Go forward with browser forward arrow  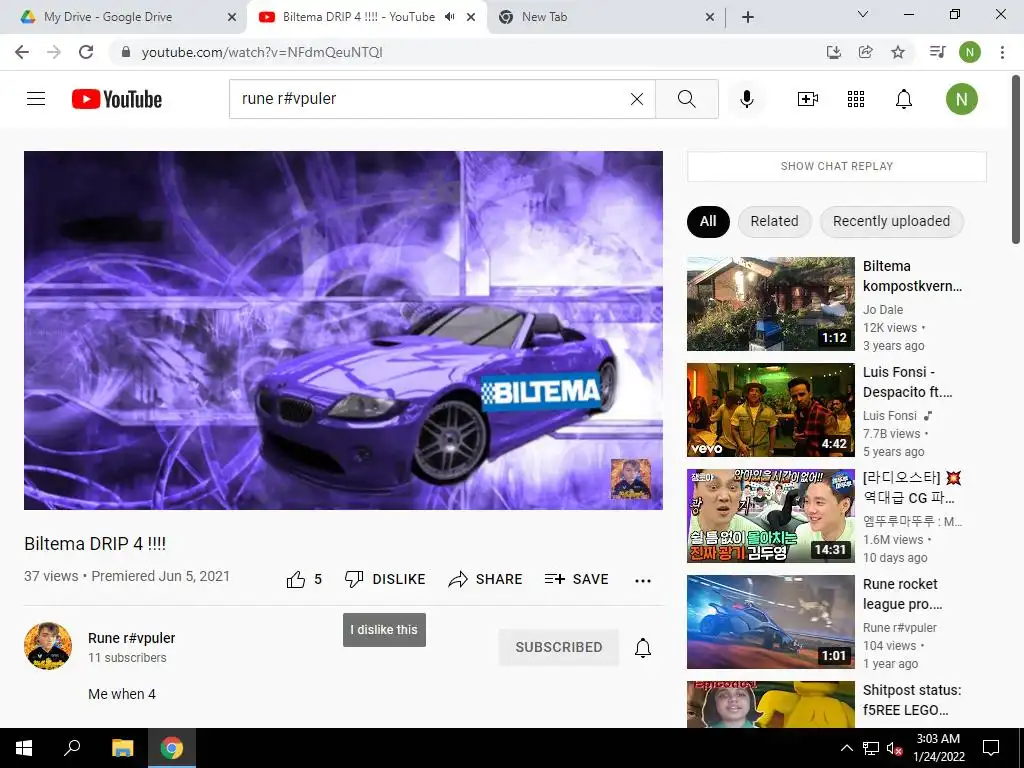[54, 52]
